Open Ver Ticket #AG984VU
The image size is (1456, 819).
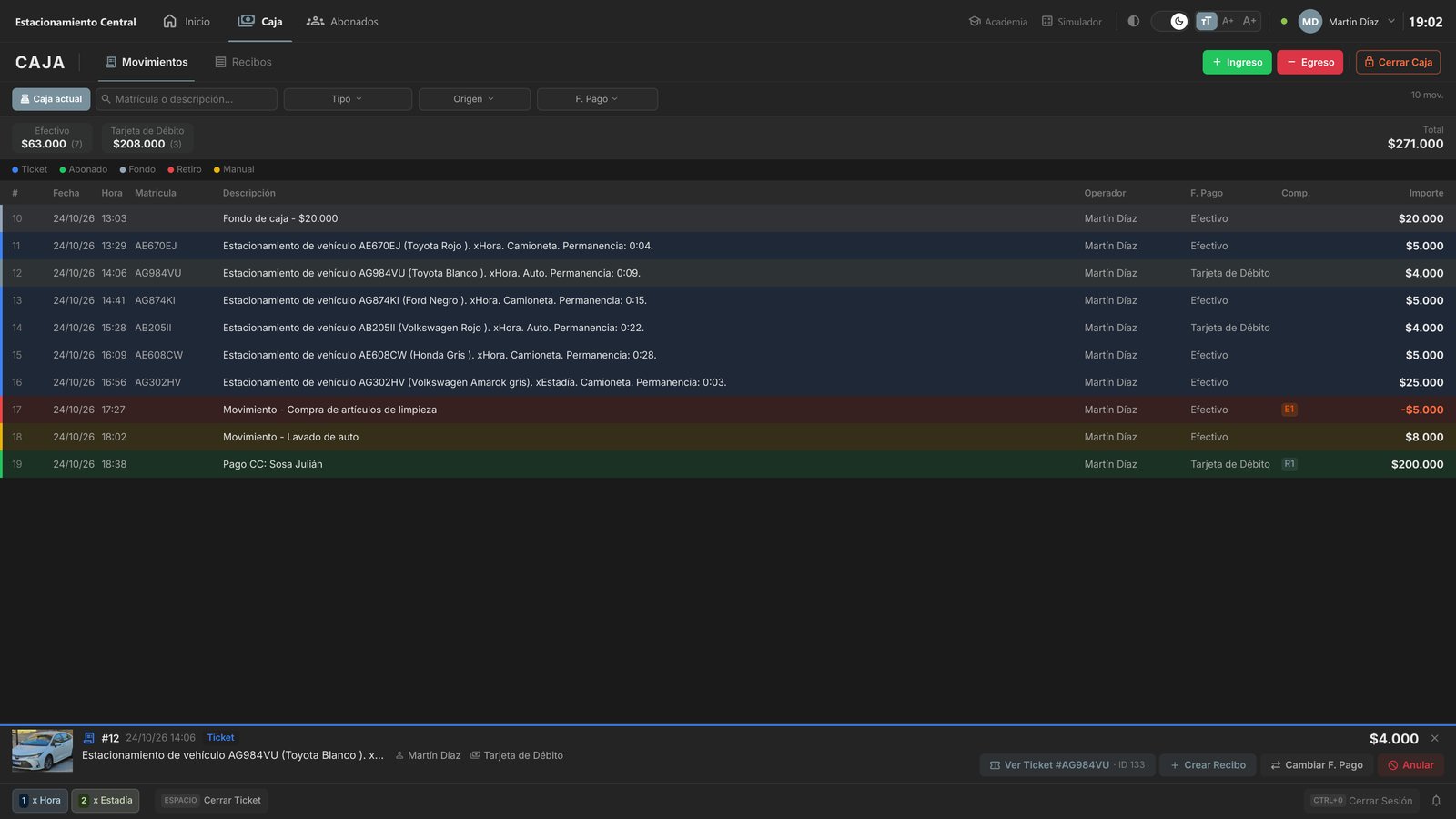tap(1067, 765)
